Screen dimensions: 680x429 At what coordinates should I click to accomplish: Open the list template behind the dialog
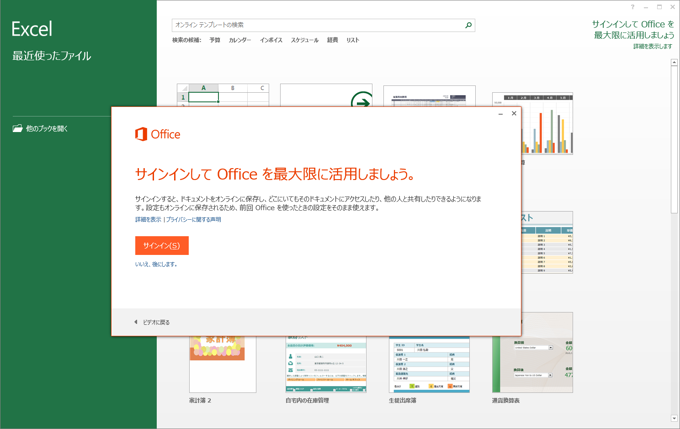(x=547, y=242)
